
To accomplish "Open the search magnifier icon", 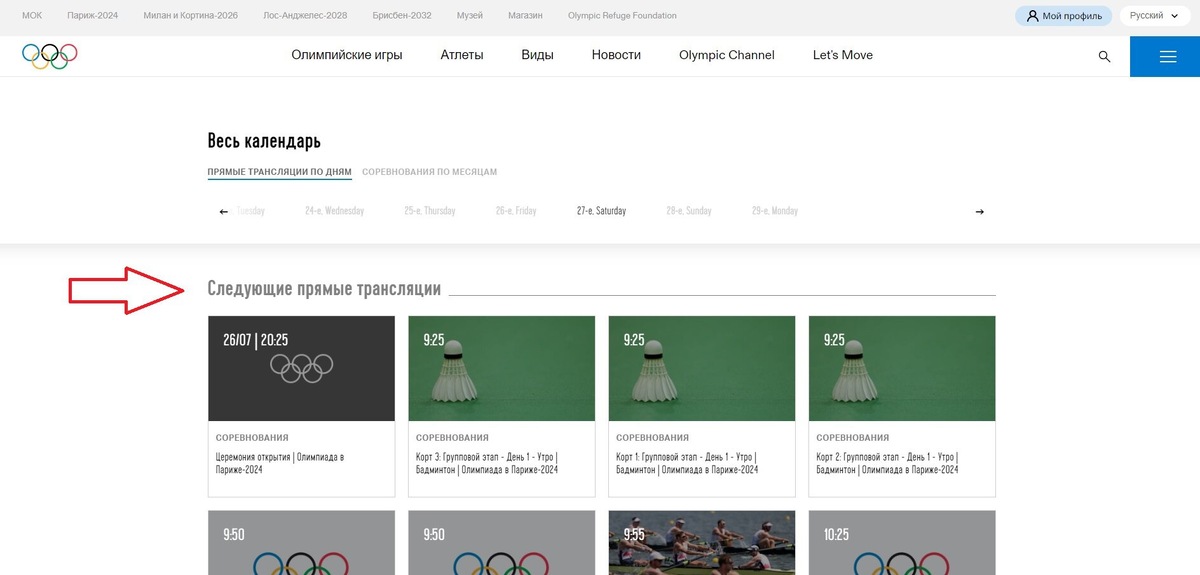I will (1104, 56).
